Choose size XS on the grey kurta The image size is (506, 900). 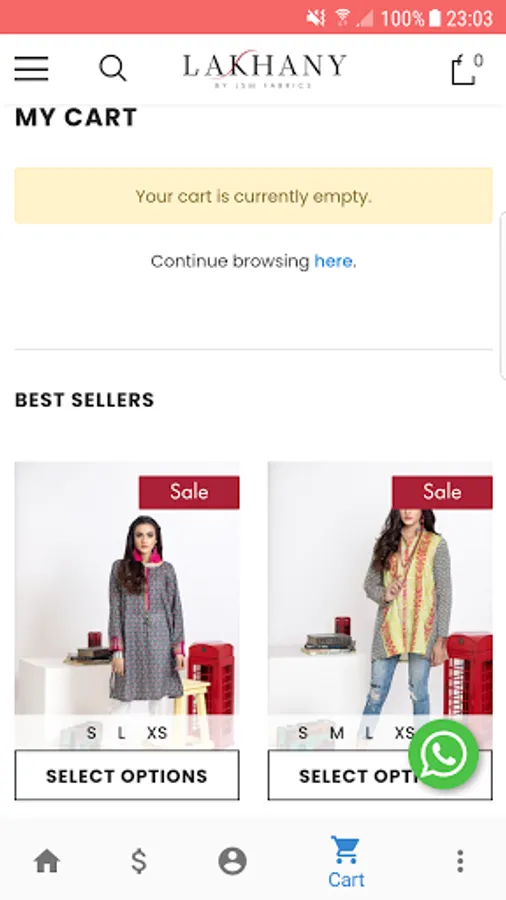(157, 733)
